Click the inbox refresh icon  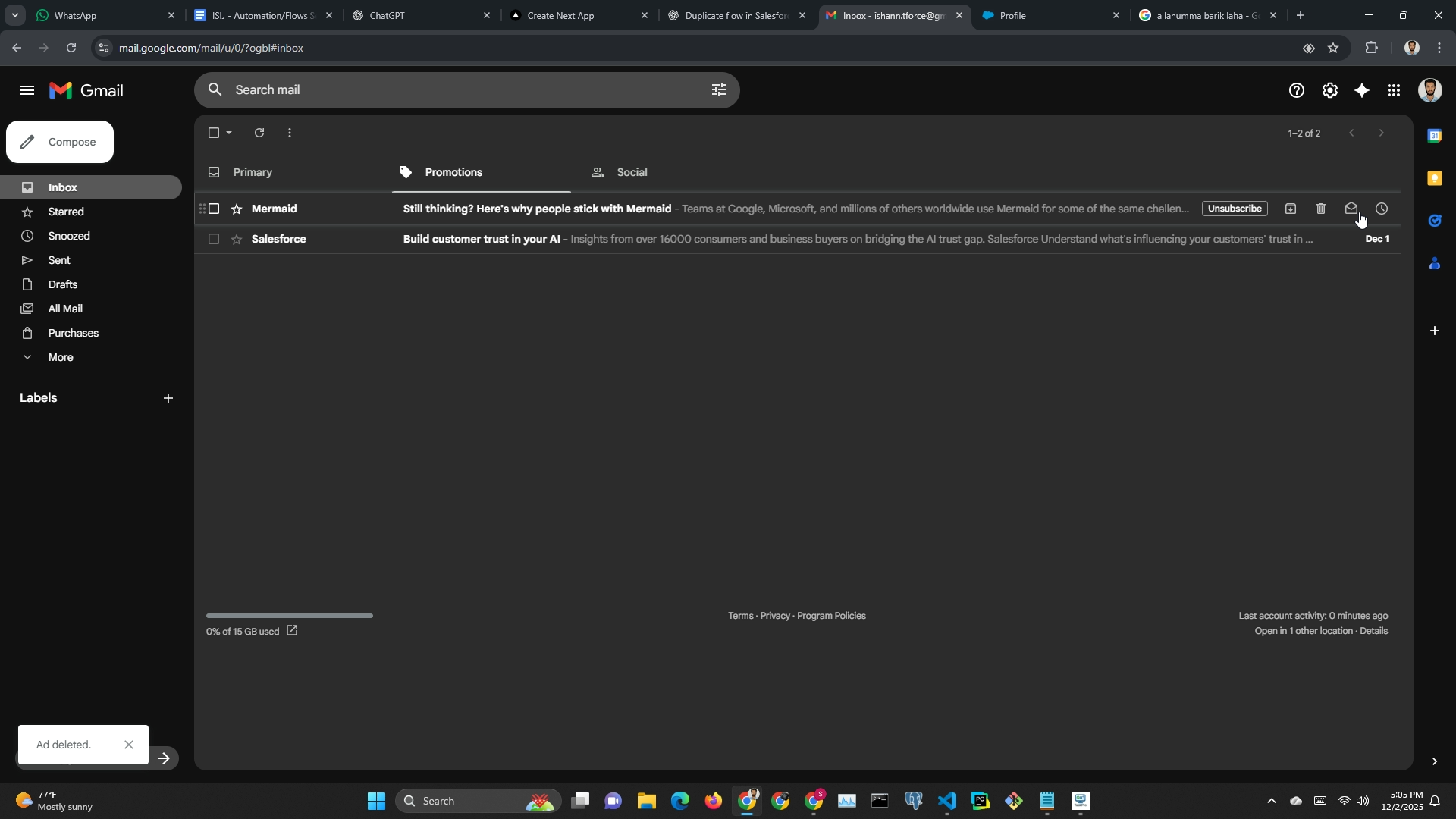pos(259,133)
